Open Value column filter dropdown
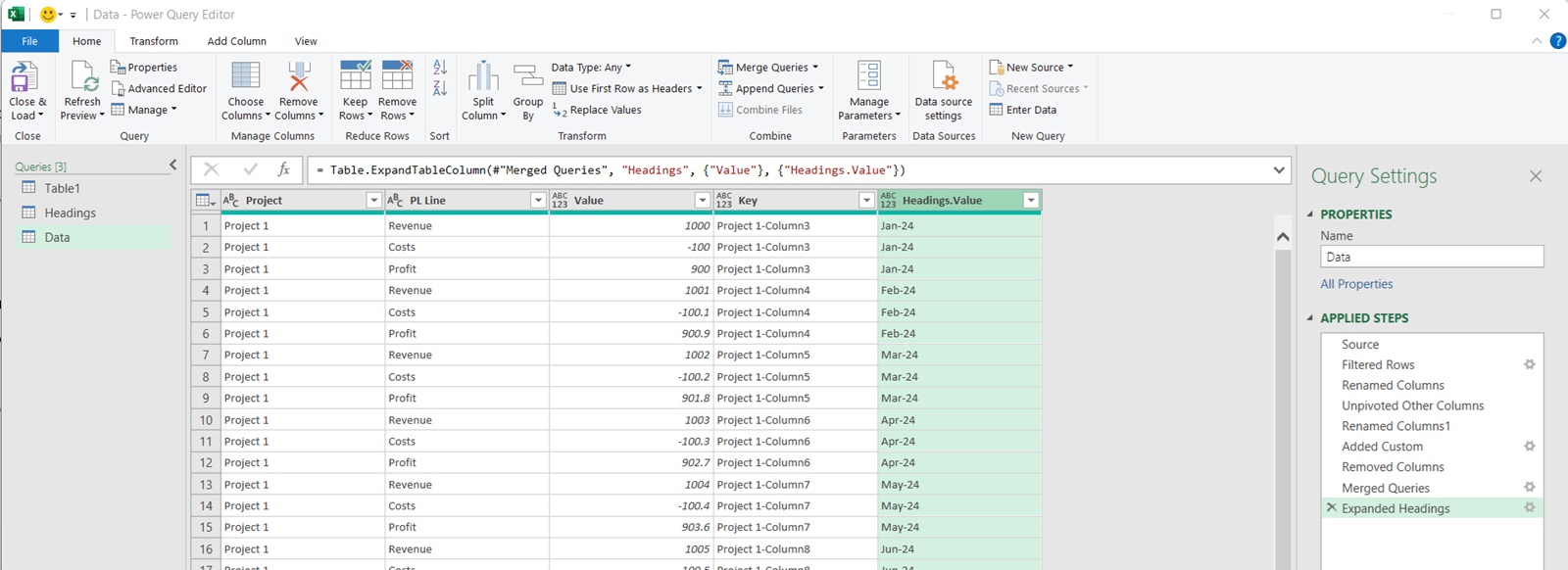1568x570 pixels. 702,200
